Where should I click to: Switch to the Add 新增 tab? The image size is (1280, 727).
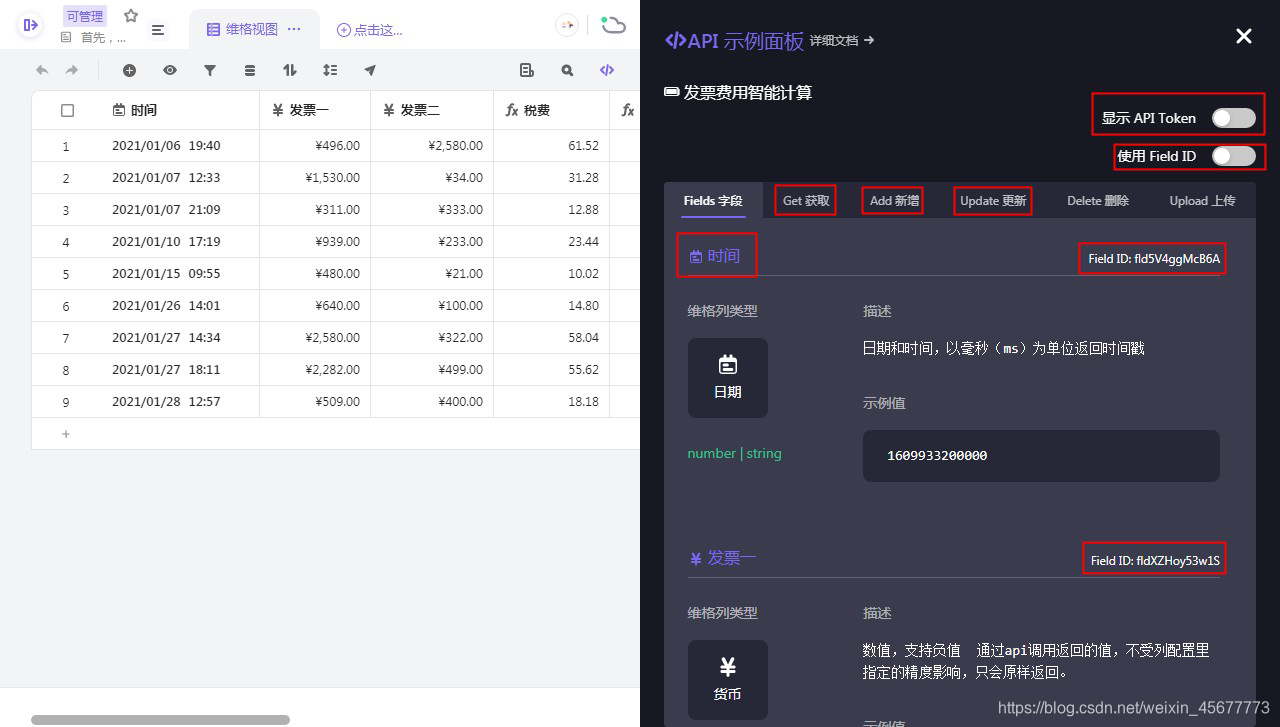pos(894,200)
